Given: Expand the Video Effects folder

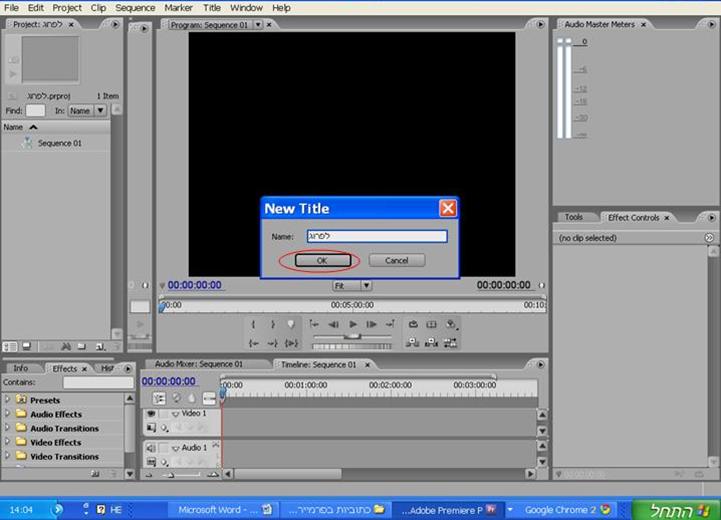Looking at the screenshot, I should tap(7, 442).
